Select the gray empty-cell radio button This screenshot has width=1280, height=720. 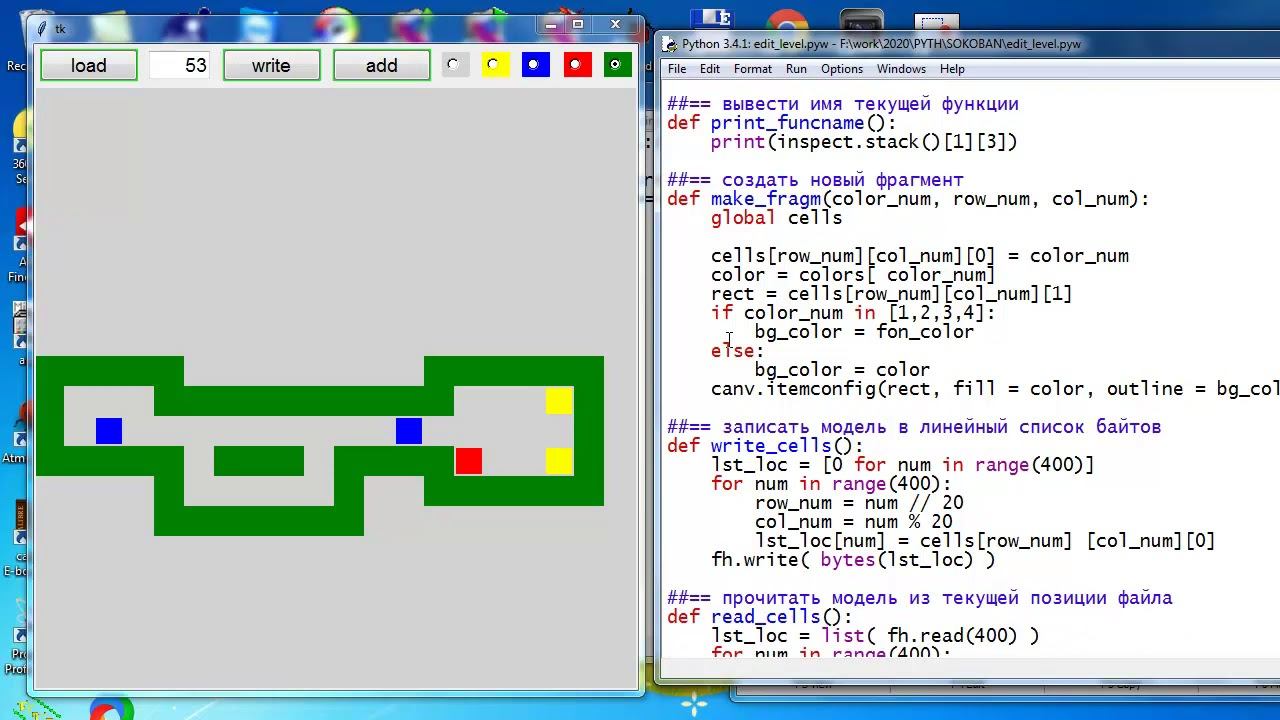[x=455, y=65]
